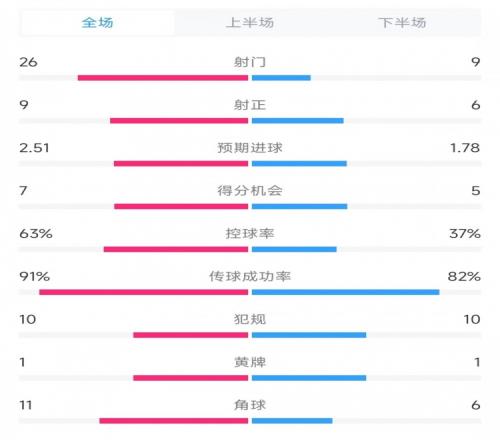Image resolution: width=500 pixels, height=440 pixels.
Task: Click the 角球 stat label
Action: click(x=250, y=405)
